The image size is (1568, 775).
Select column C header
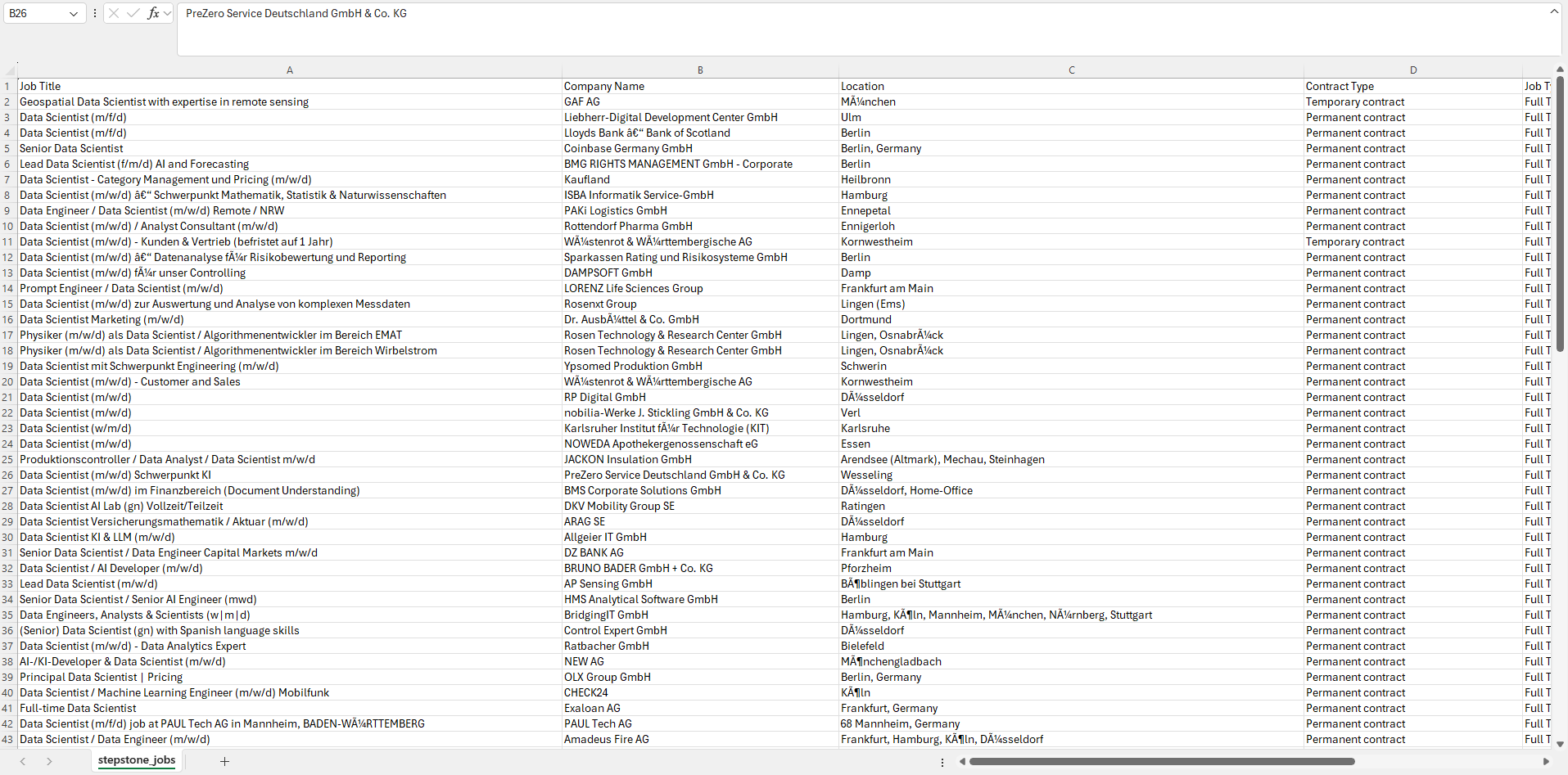tap(1071, 70)
